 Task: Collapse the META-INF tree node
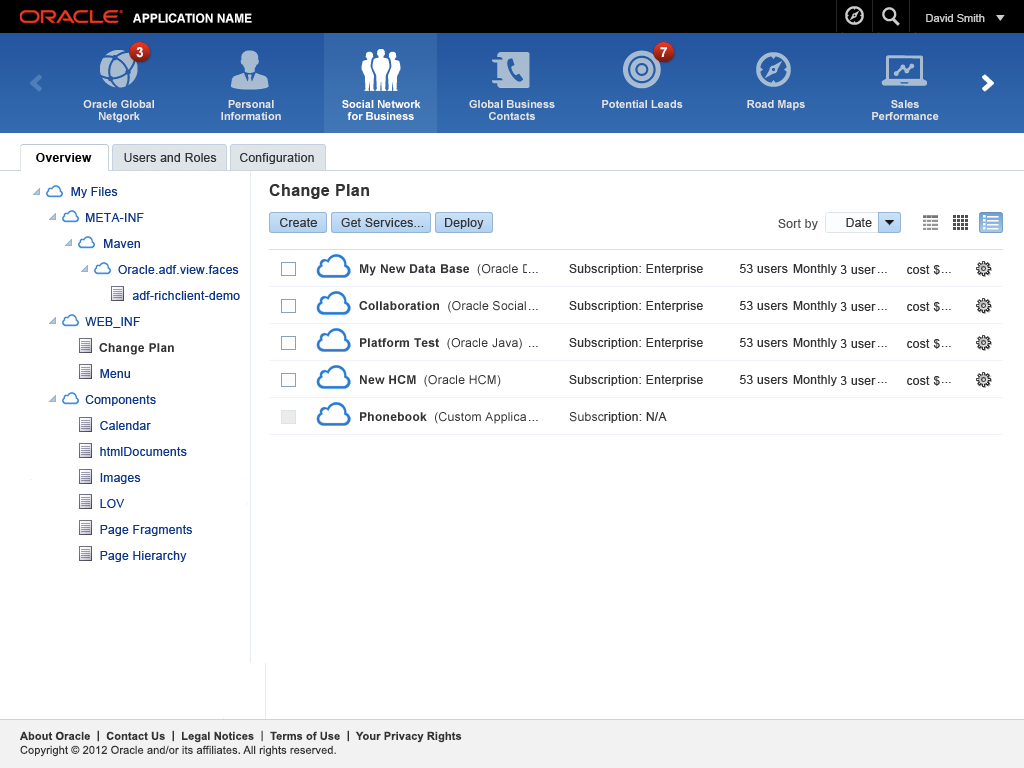point(52,217)
